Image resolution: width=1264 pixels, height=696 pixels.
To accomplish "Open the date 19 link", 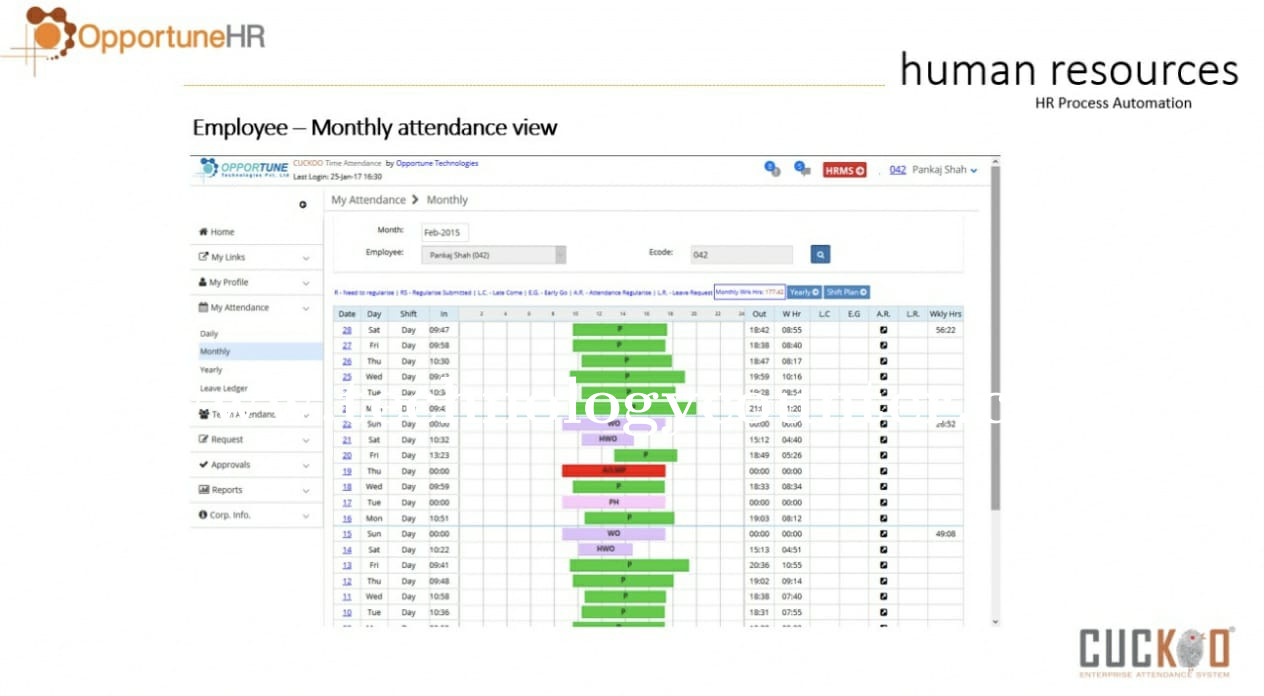I will (x=347, y=471).
